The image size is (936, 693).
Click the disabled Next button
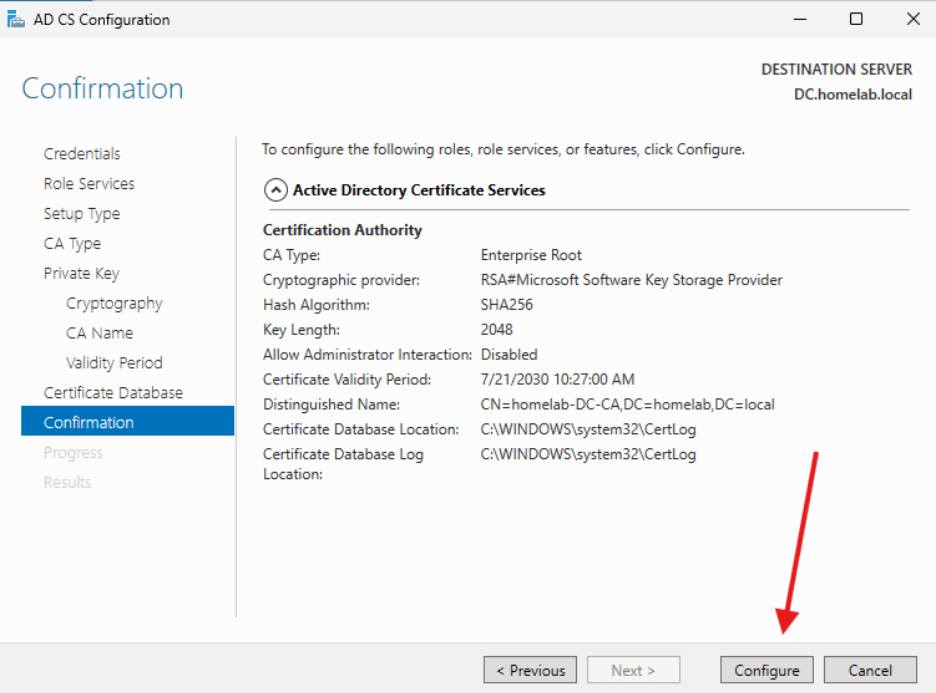coord(634,669)
